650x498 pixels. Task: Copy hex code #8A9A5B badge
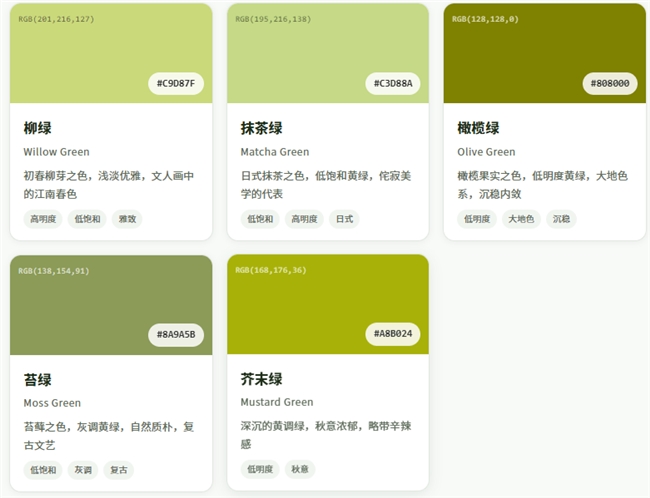coord(176,335)
